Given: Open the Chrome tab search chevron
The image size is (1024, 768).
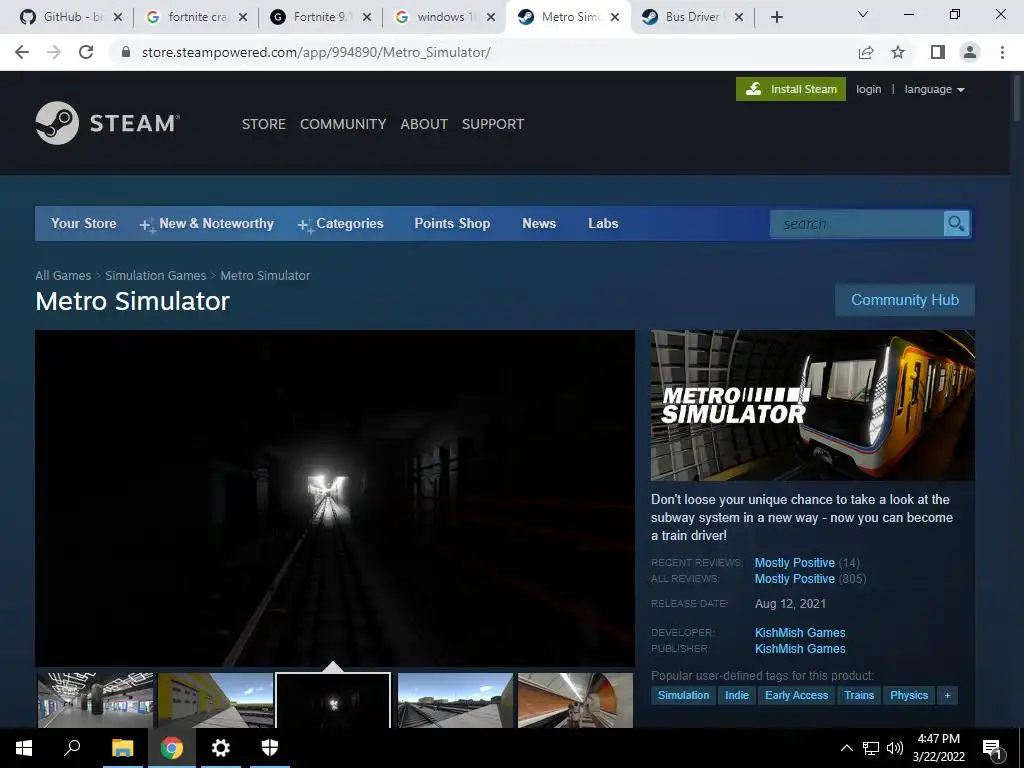Looking at the screenshot, I should [863, 14].
